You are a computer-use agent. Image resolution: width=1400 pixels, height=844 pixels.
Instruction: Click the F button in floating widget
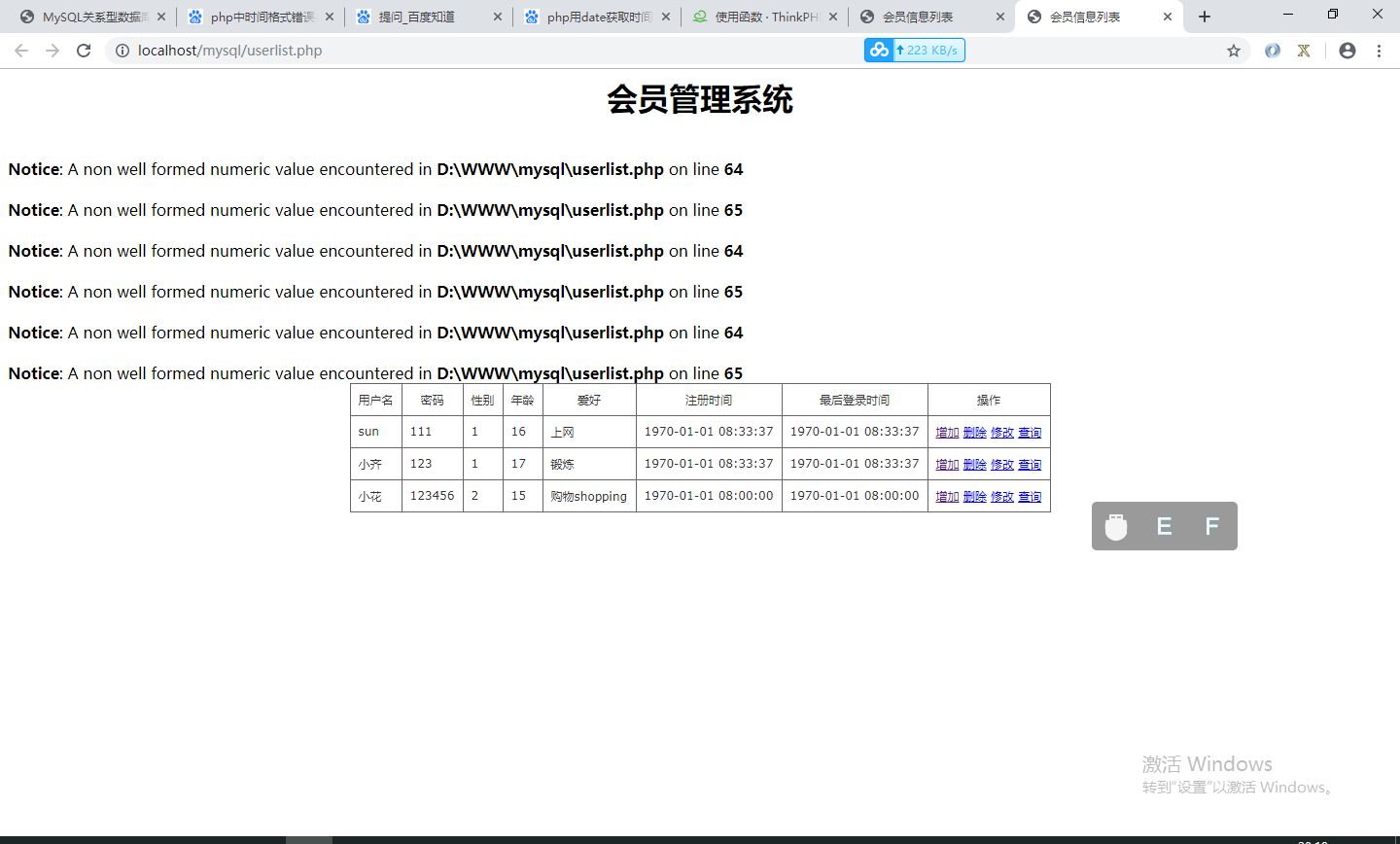1210,526
